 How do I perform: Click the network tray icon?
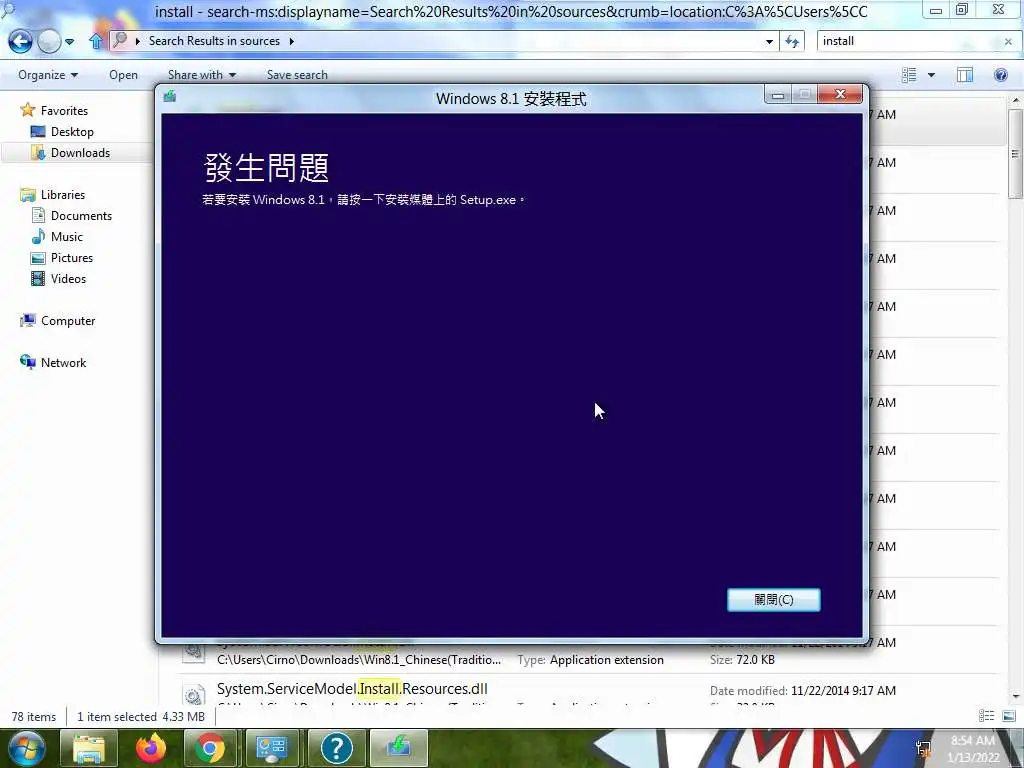click(923, 749)
